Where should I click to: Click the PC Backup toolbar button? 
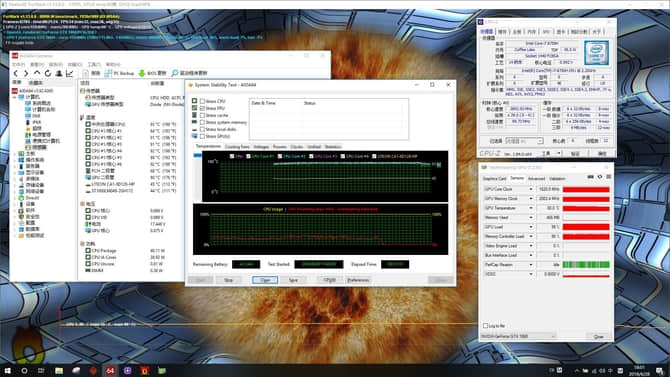click(x=119, y=73)
